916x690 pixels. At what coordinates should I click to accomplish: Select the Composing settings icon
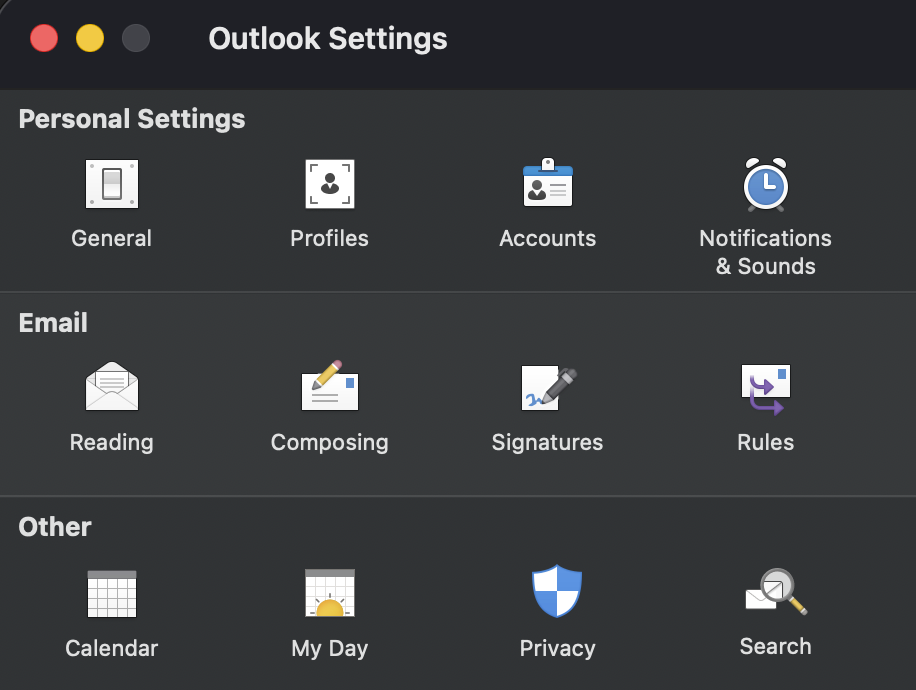point(329,387)
